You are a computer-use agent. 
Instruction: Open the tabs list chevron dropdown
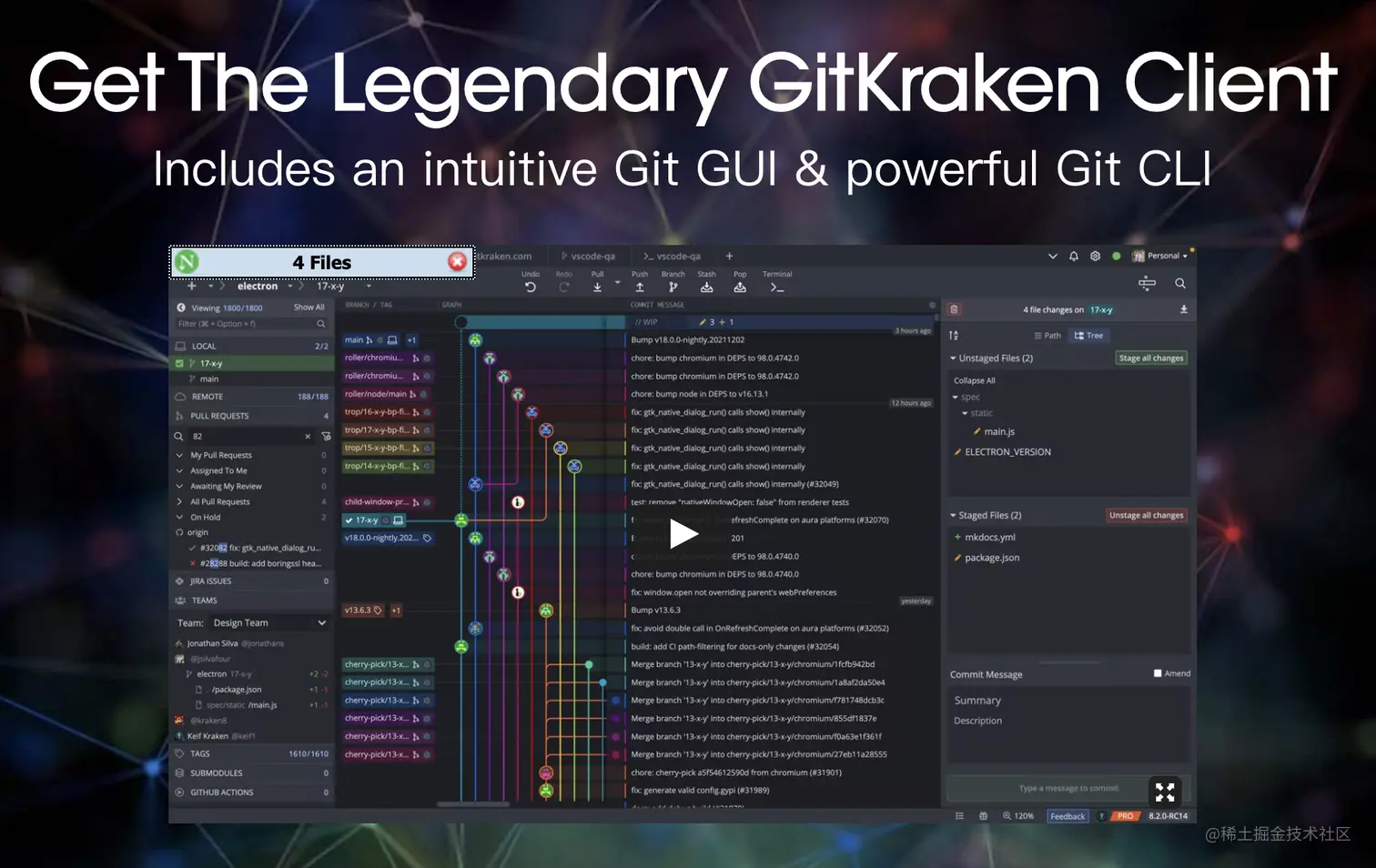(1053, 257)
